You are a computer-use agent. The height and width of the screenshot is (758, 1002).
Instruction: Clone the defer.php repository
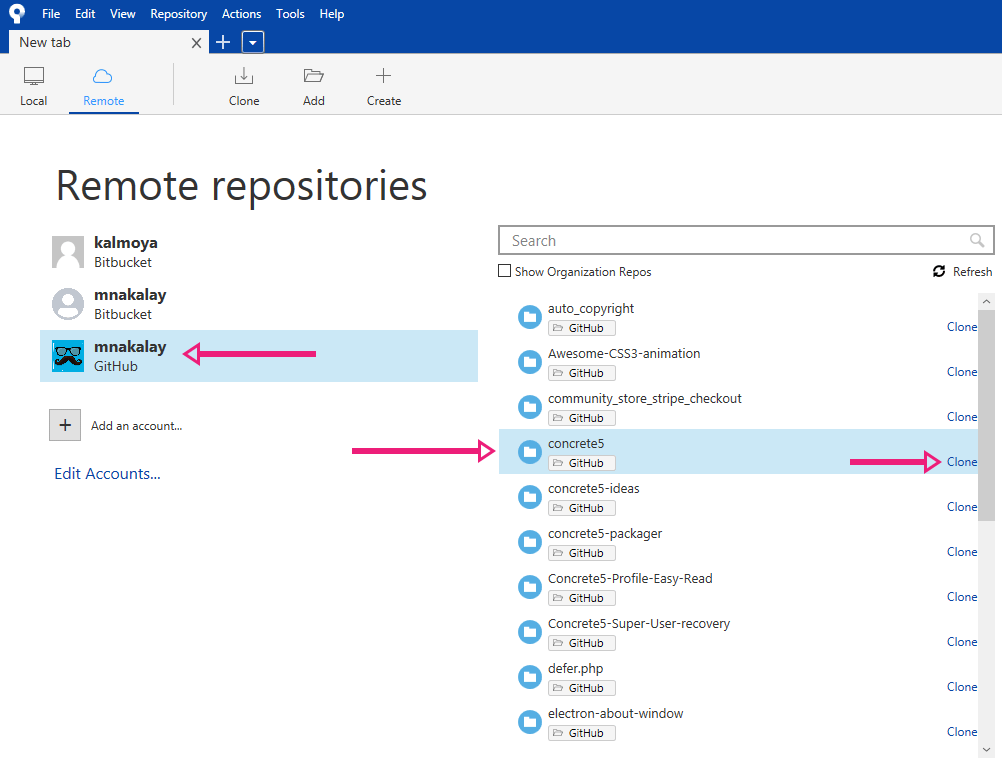[x=962, y=686]
